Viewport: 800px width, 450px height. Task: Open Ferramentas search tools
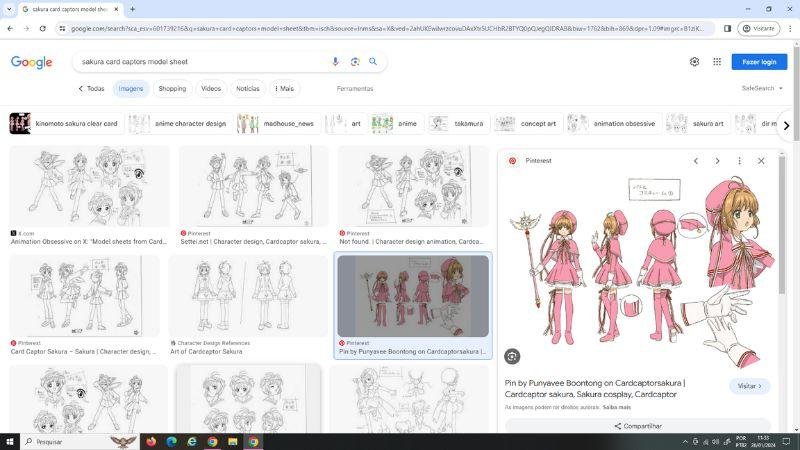355,88
